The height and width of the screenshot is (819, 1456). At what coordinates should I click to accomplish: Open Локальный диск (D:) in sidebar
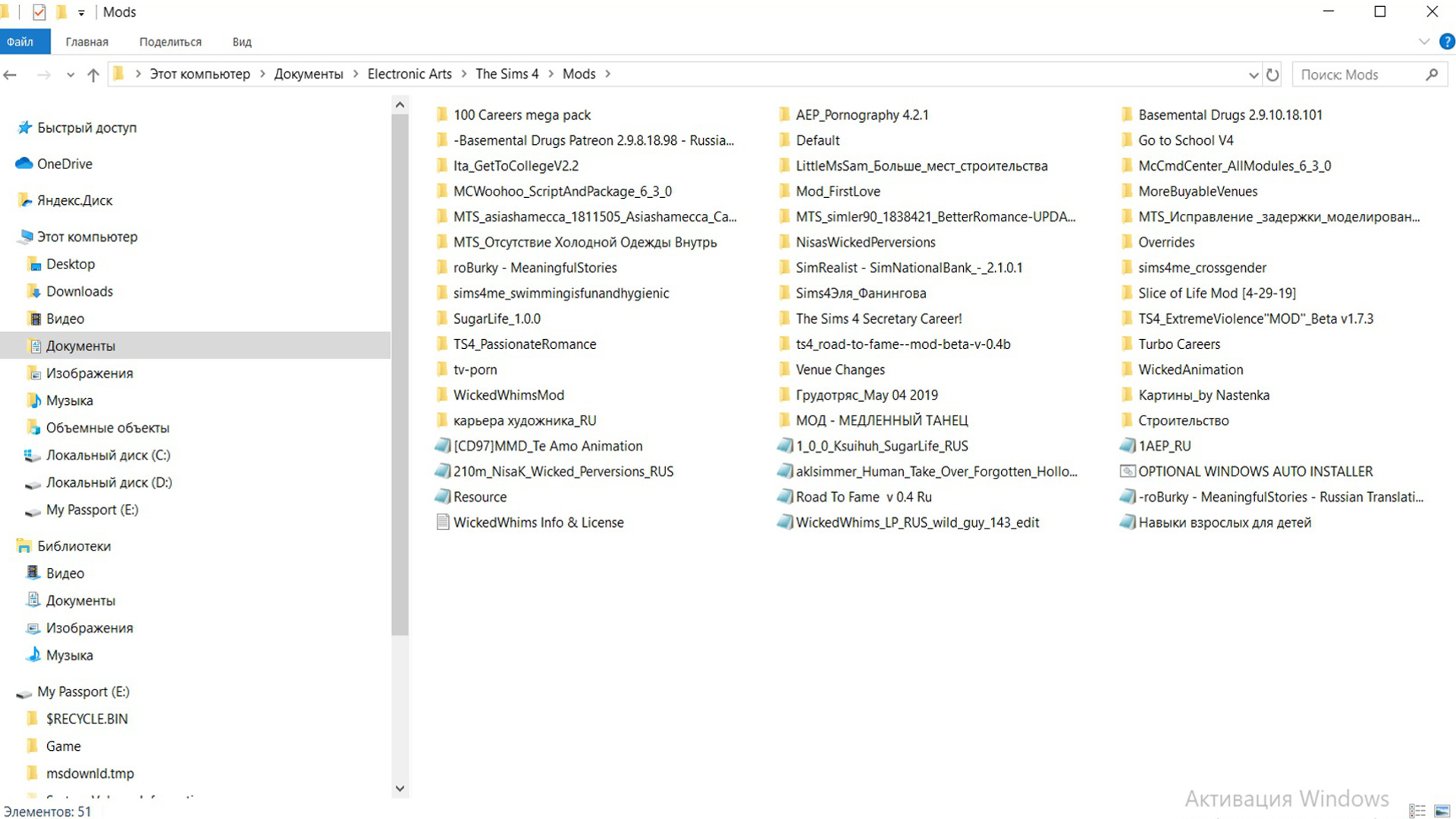coord(108,482)
